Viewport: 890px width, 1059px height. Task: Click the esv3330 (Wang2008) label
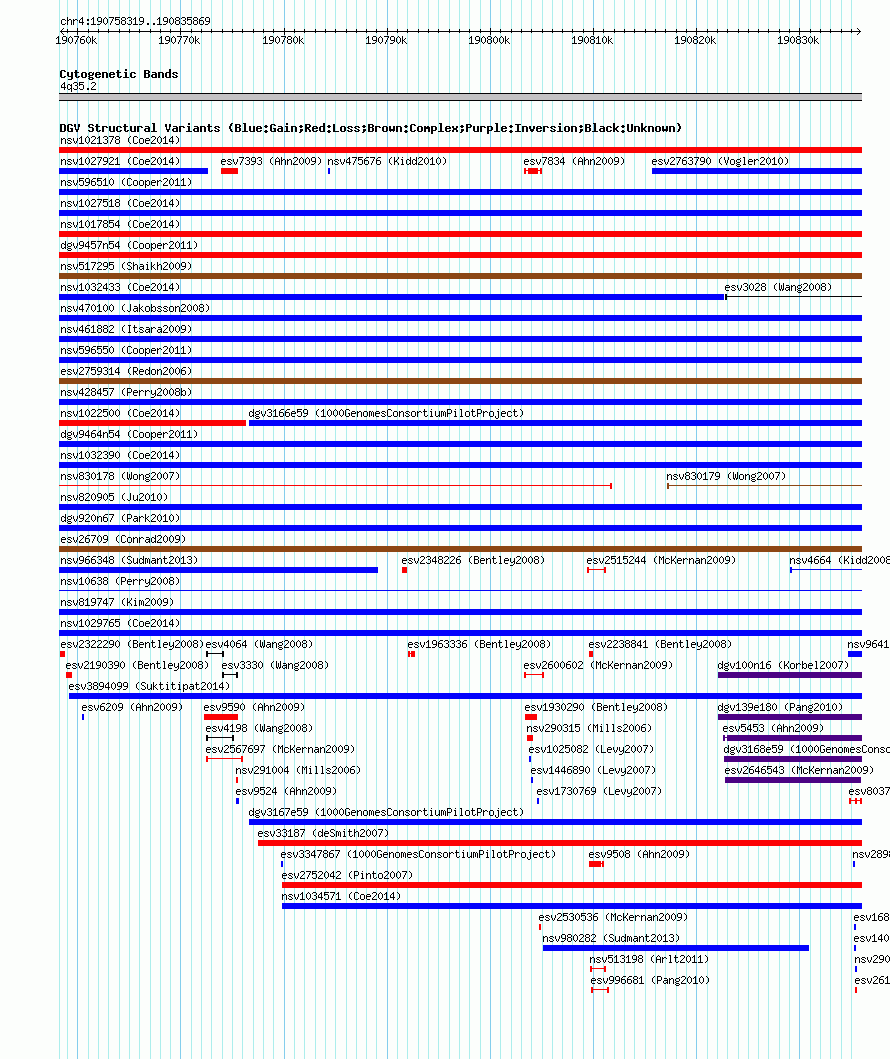click(x=275, y=665)
